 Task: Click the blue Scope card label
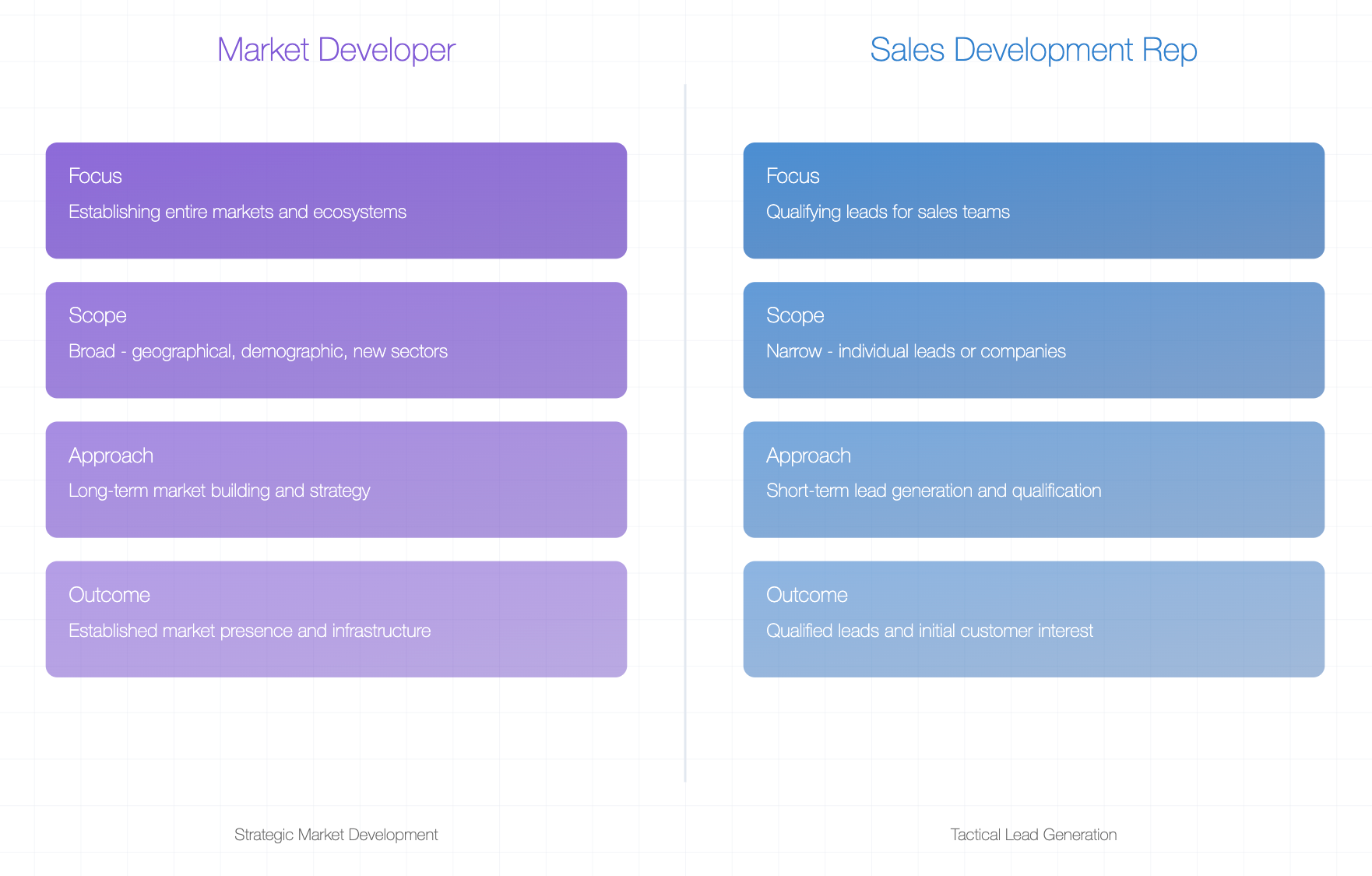click(795, 316)
